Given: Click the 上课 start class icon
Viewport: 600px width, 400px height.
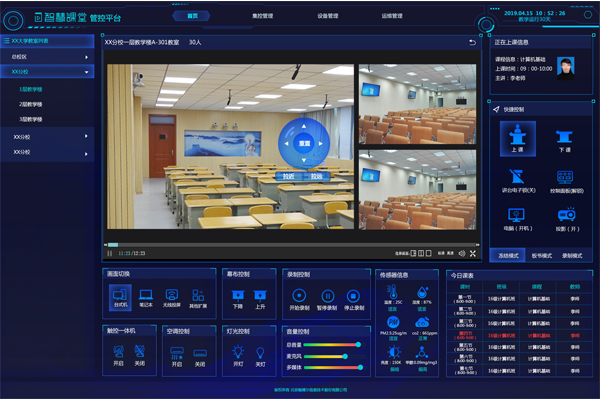Looking at the screenshot, I should [x=517, y=138].
